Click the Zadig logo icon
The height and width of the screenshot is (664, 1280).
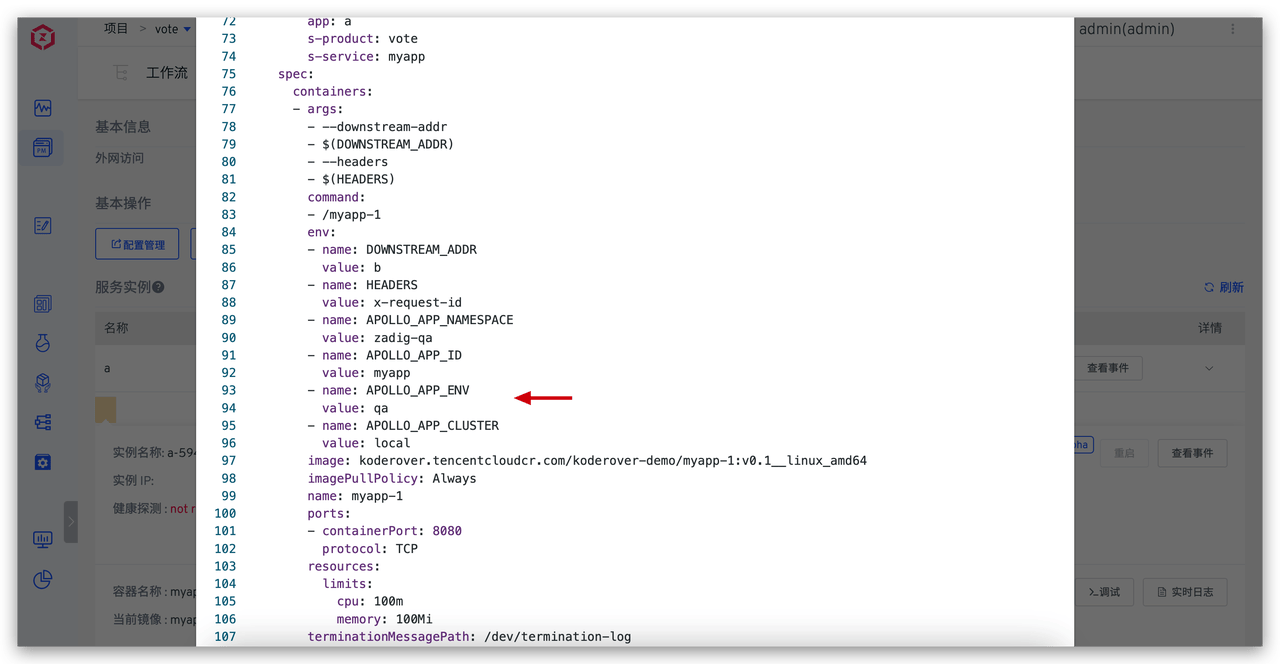[42, 38]
